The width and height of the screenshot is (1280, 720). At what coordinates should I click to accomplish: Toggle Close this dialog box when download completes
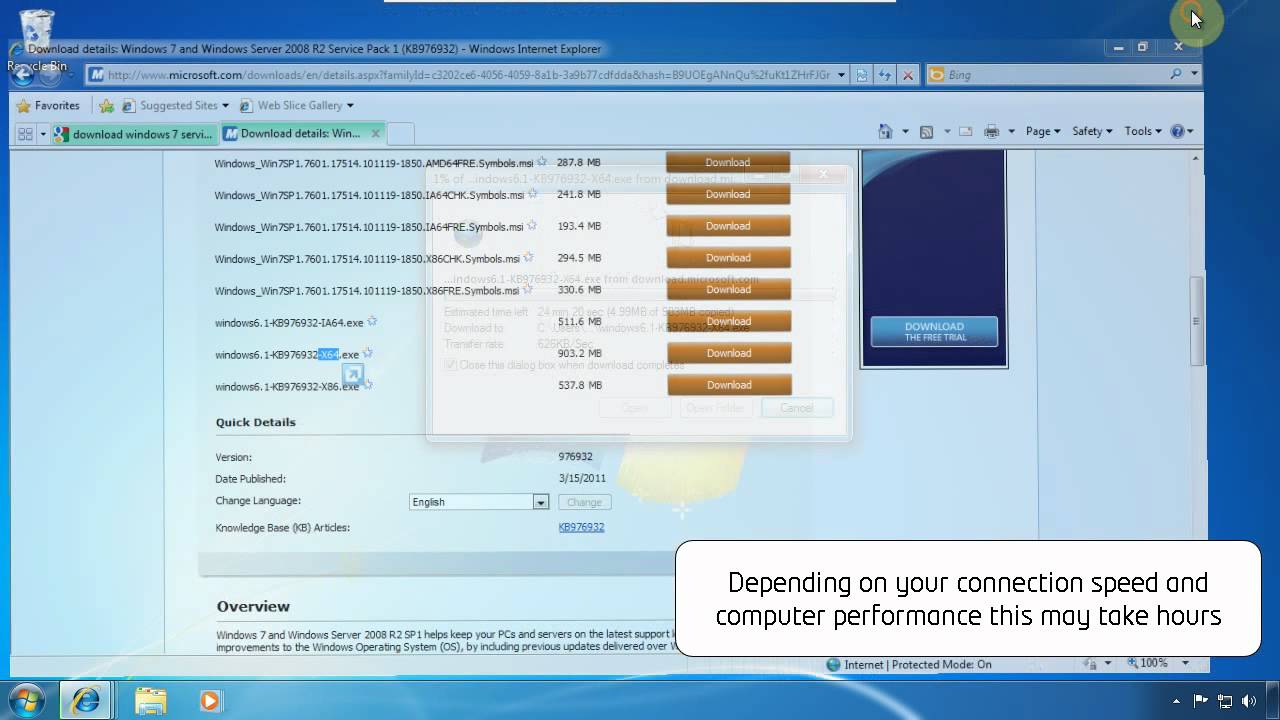coord(451,365)
